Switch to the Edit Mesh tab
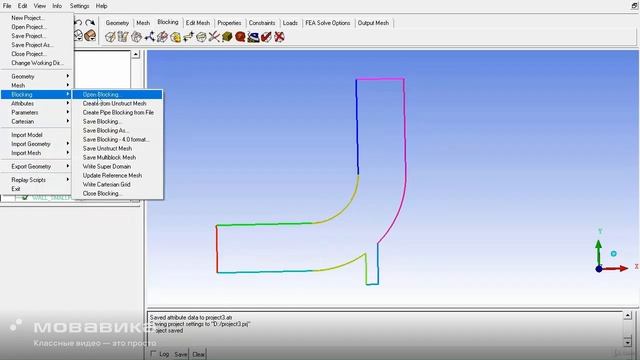 click(198, 23)
